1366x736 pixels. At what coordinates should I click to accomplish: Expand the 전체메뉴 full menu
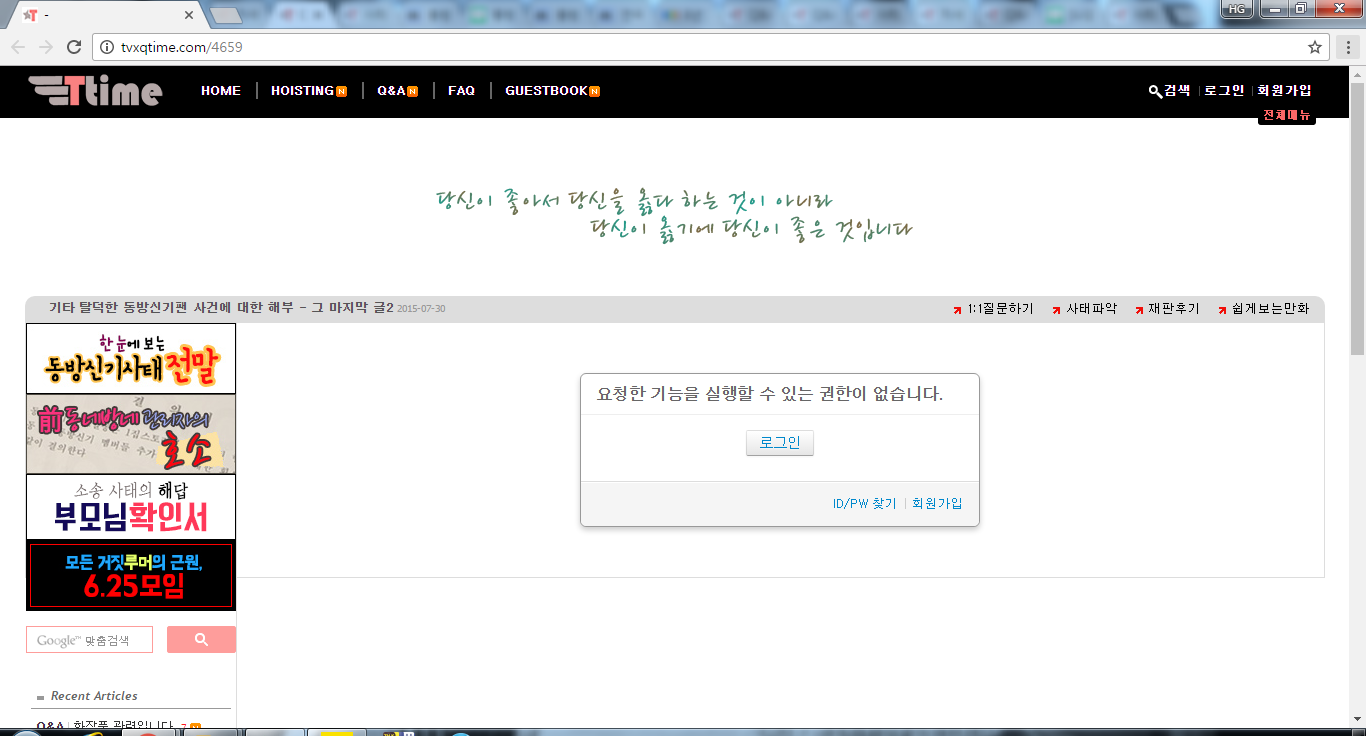click(x=1286, y=113)
